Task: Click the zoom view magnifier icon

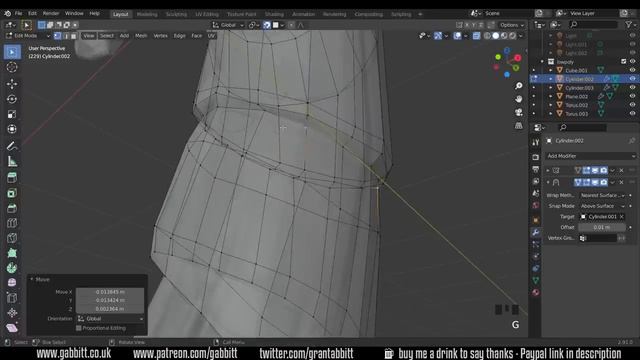Action: coord(518,86)
